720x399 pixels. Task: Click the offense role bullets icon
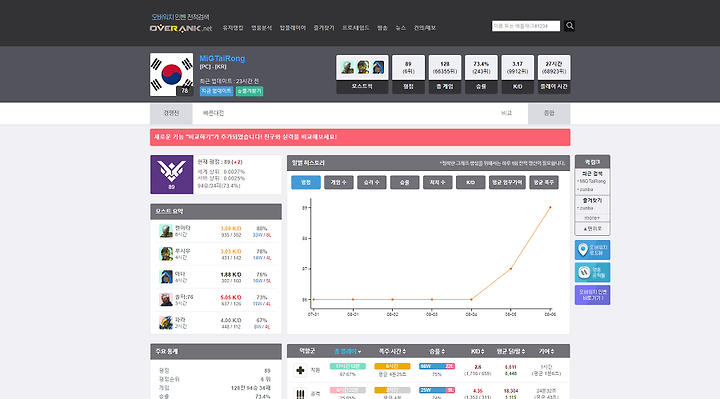(x=300, y=394)
